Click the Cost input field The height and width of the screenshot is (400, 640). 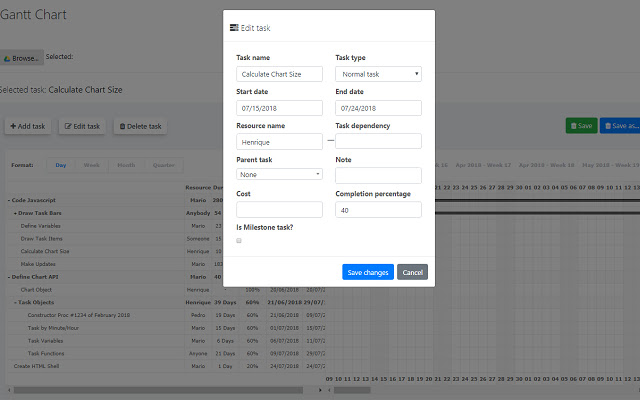[x=279, y=209]
